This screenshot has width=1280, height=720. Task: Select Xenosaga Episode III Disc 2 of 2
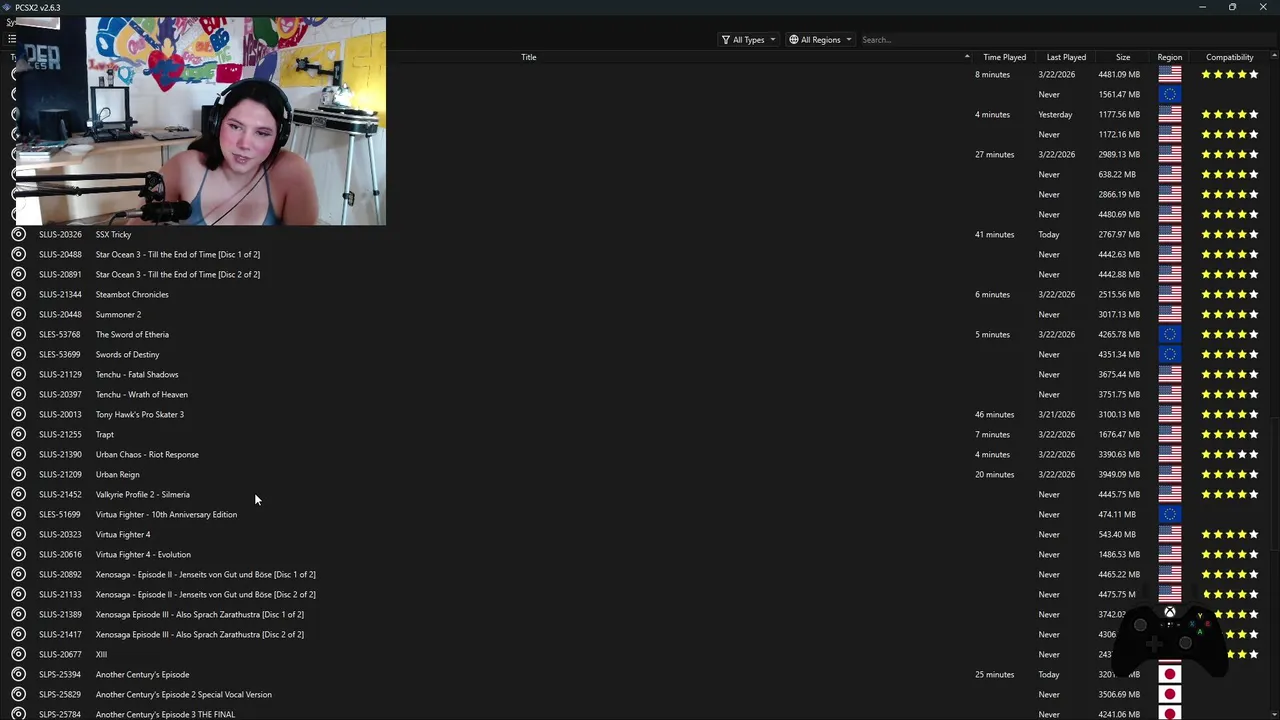tap(199, 634)
